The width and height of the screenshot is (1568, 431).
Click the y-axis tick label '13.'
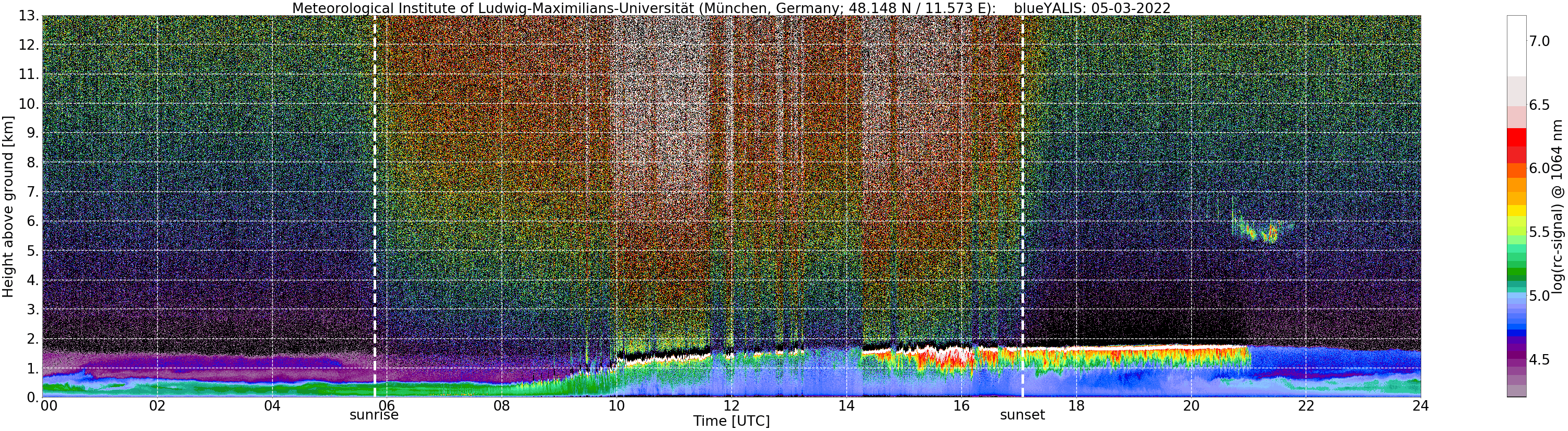[x=29, y=15]
